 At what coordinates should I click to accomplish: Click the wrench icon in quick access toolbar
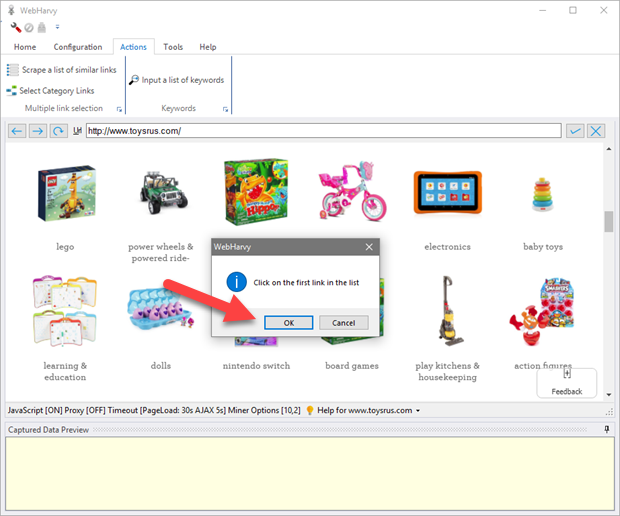(15, 27)
